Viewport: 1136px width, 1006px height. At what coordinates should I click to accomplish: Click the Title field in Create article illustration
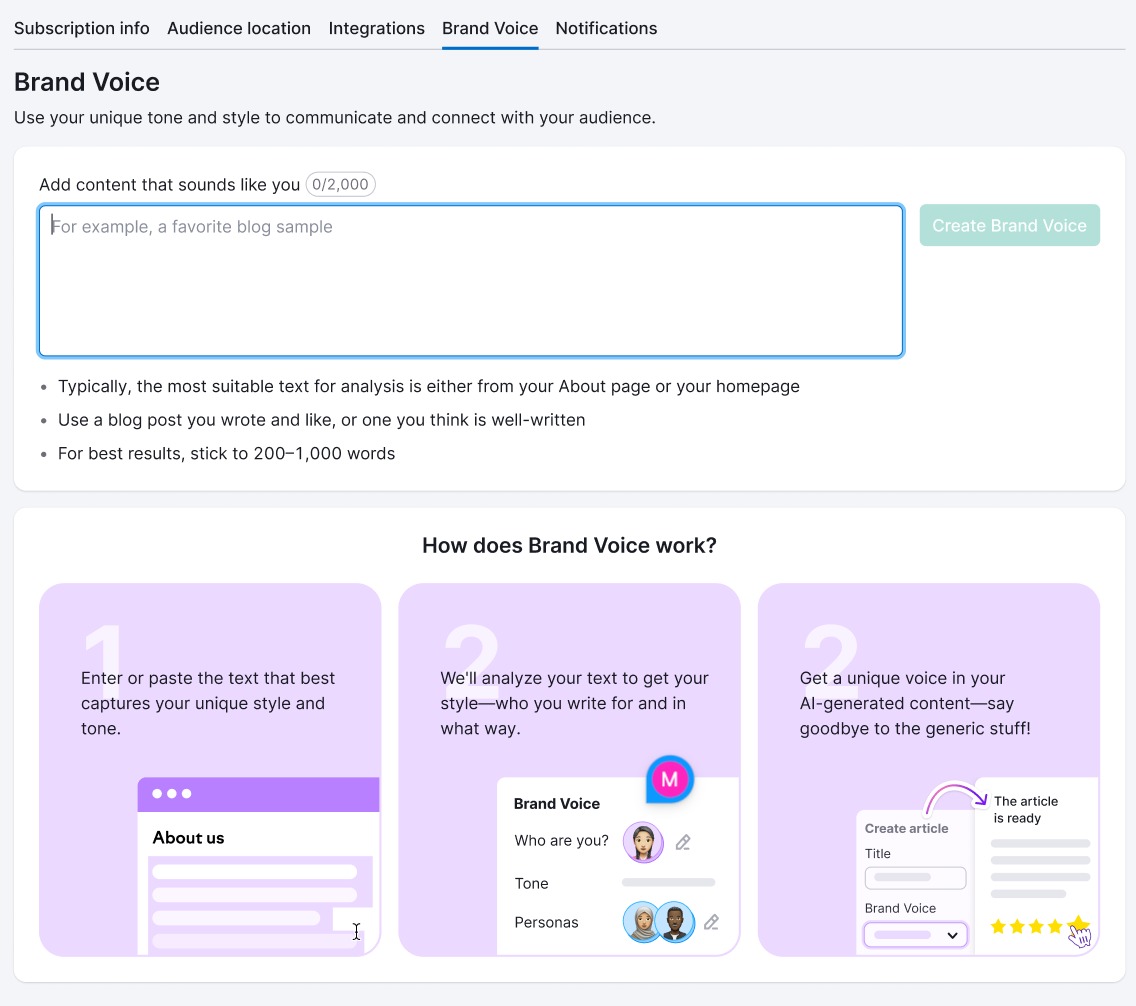(x=915, y=878)
